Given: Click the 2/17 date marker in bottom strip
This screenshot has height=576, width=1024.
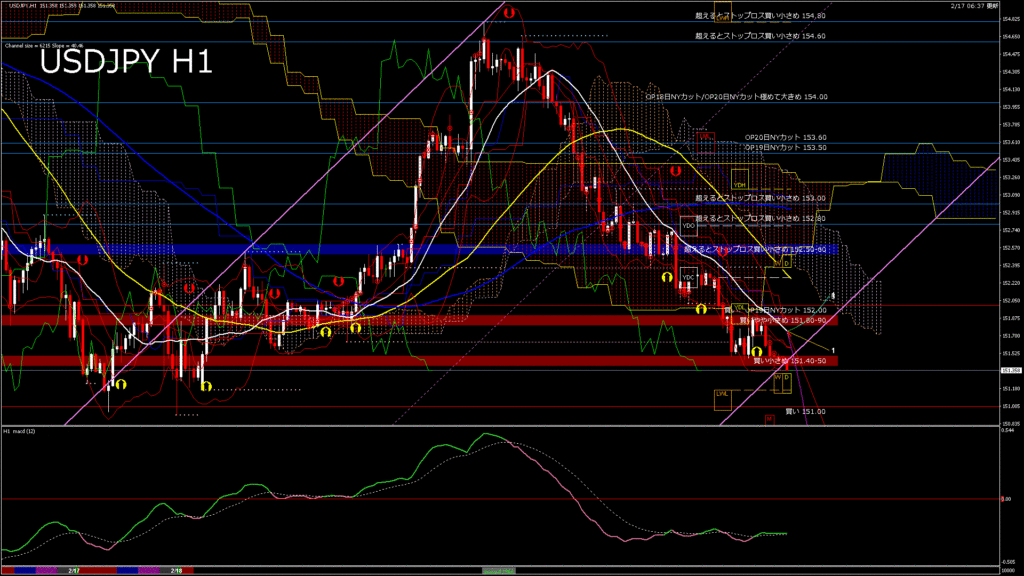Looking at the screenshot, I should (x=74, y=570).
